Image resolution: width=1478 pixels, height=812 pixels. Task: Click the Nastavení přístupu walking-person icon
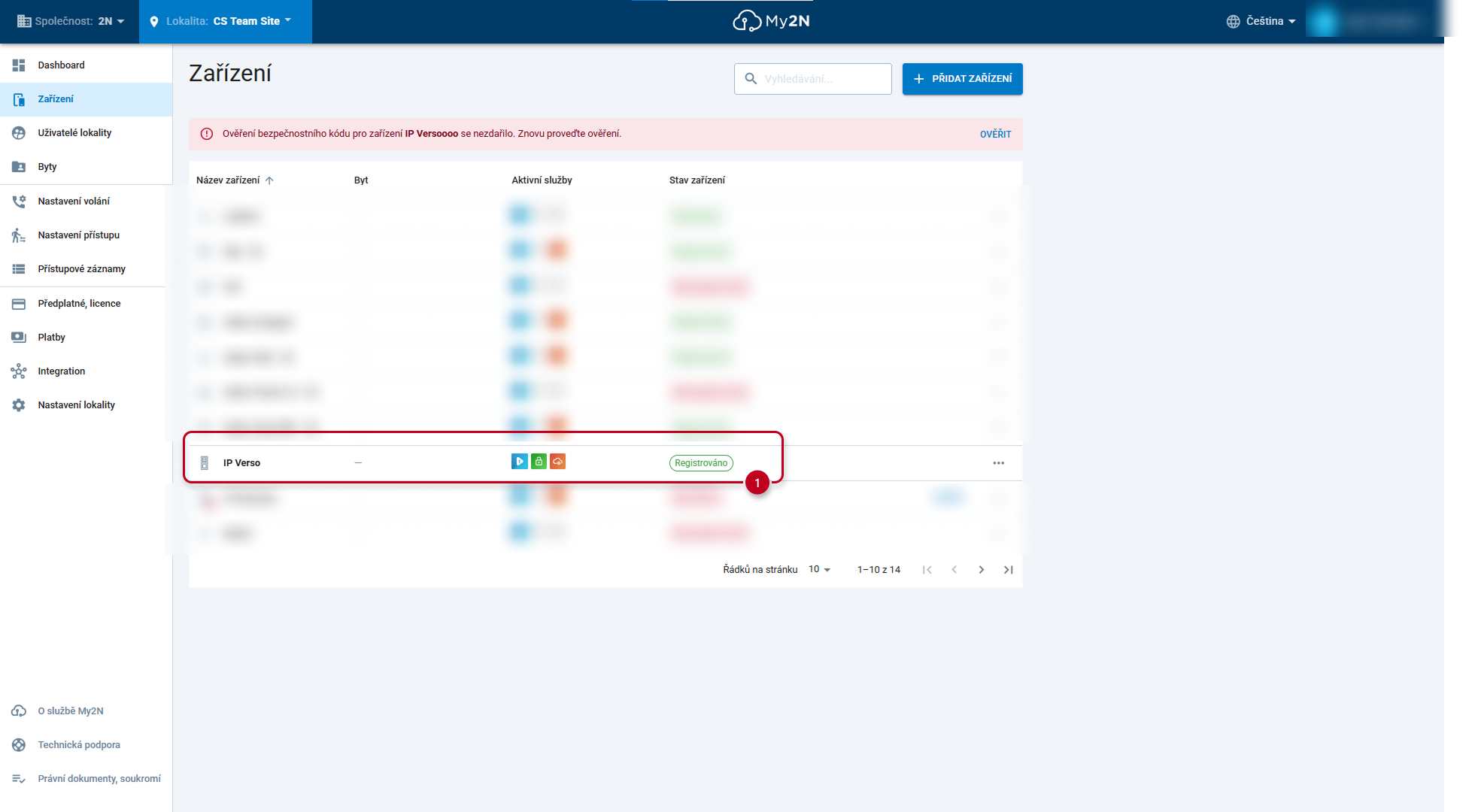(x=19, y=235)
